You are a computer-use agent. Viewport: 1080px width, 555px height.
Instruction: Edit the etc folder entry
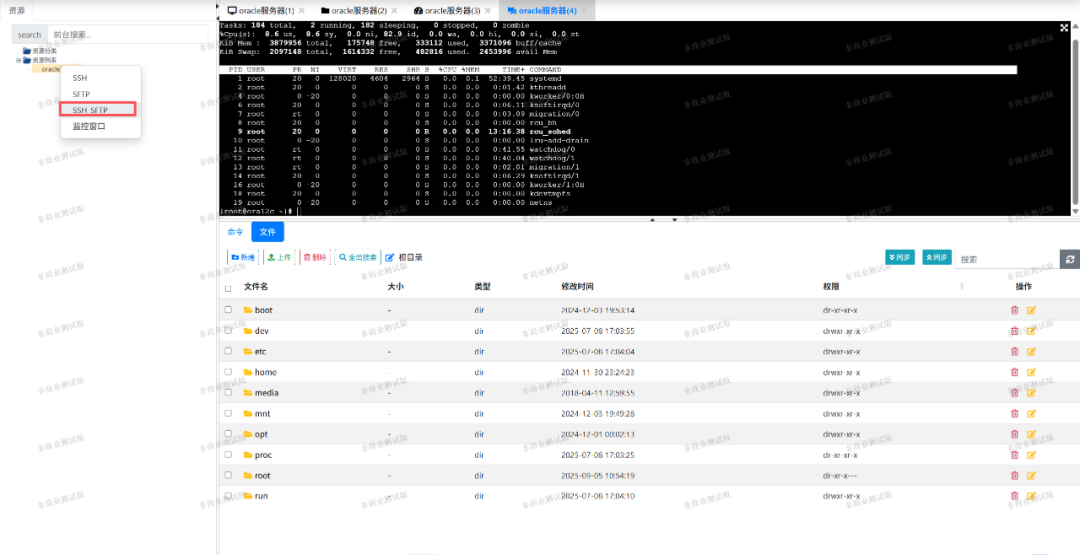(x=1031, y=351)
